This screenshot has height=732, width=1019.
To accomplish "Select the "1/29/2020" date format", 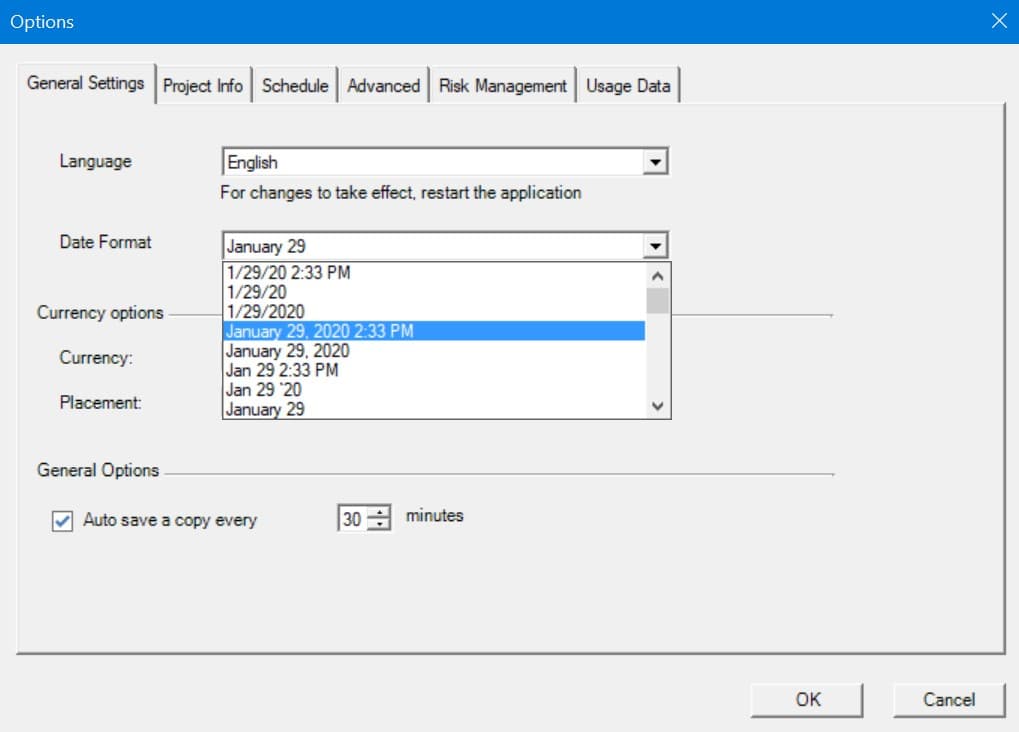I will pos(300,311).
